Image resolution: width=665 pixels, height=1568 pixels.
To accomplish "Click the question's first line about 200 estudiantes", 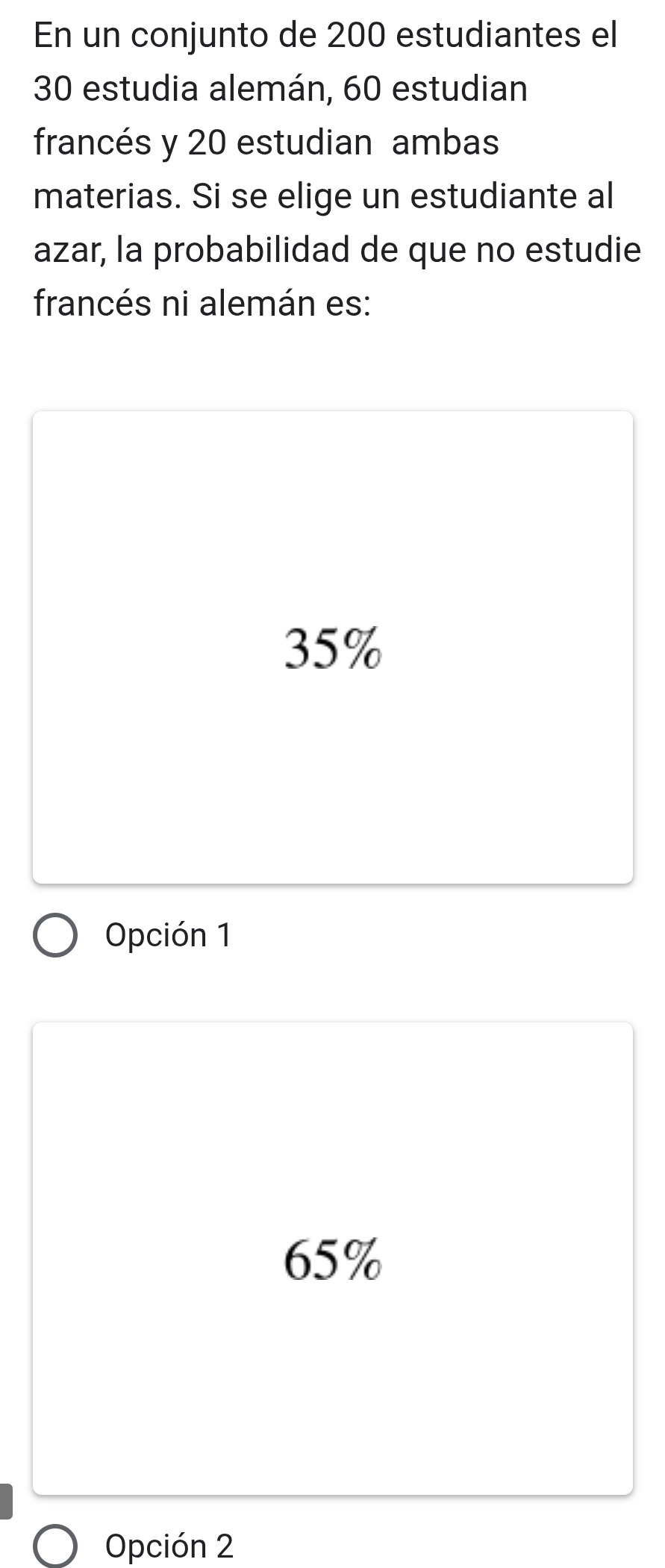I will click(x=325, y=35).
